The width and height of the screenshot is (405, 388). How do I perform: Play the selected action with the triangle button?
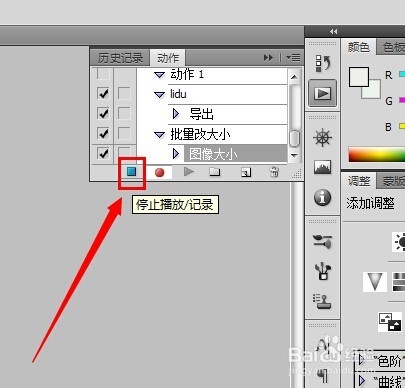(189, 172)
